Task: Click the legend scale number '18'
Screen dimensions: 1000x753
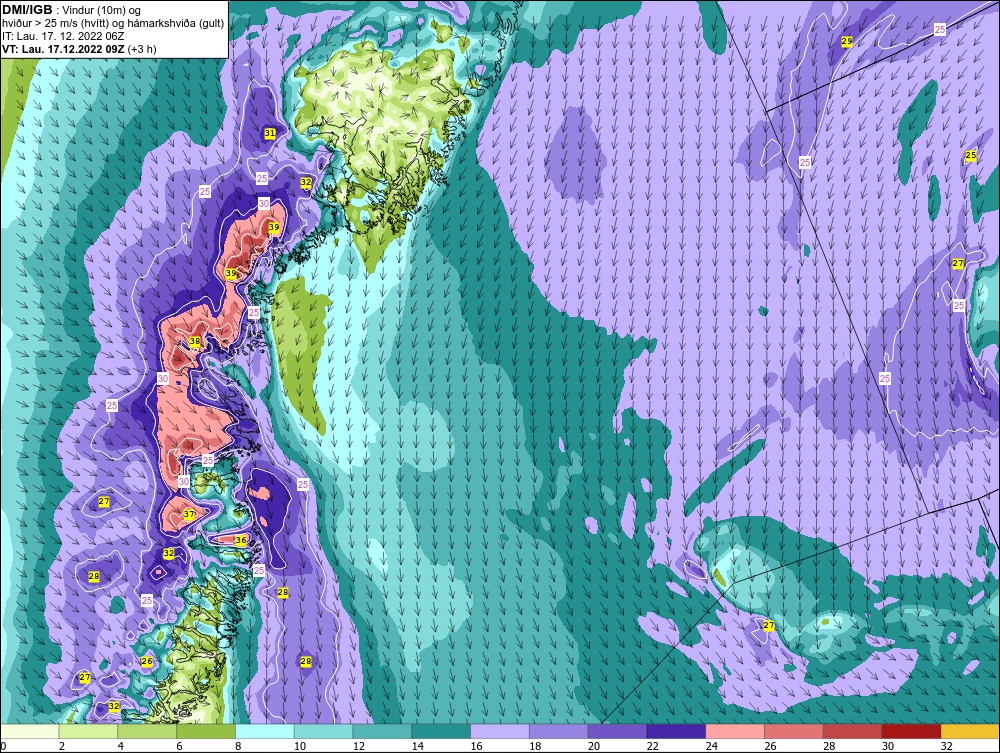Action: pos(535,746)
